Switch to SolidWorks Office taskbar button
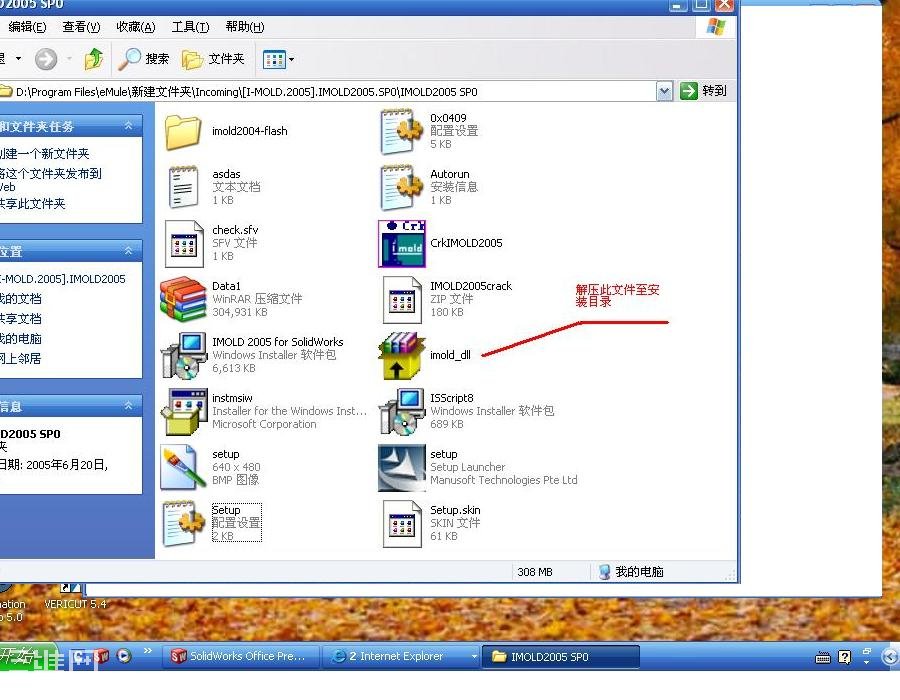This screenshot has height=700, width=900. pyautogui.click(x=241, y=656)
